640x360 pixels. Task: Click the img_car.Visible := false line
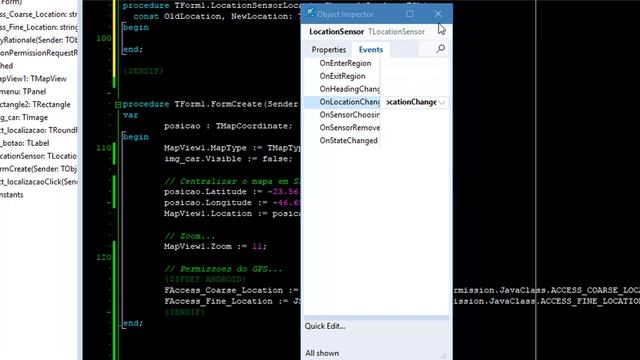click(228, 159)
